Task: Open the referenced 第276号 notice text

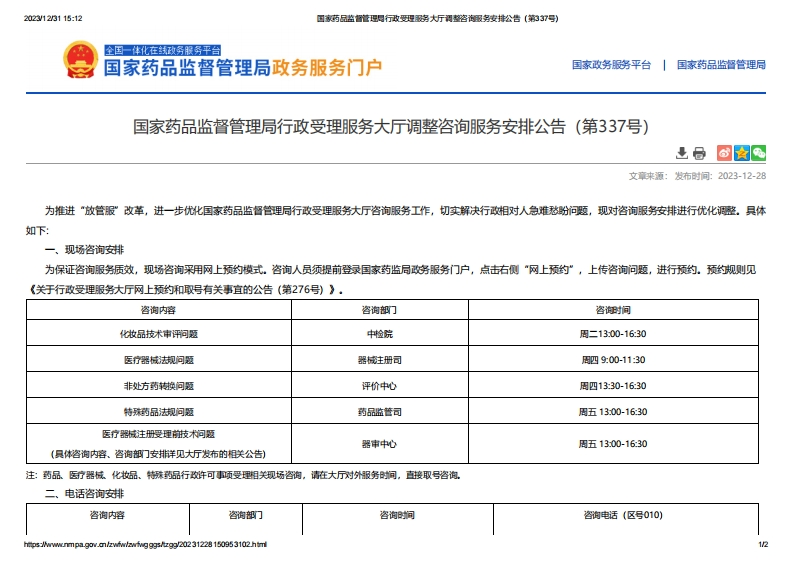Action: pyautogui.click(x=180, y=289)
